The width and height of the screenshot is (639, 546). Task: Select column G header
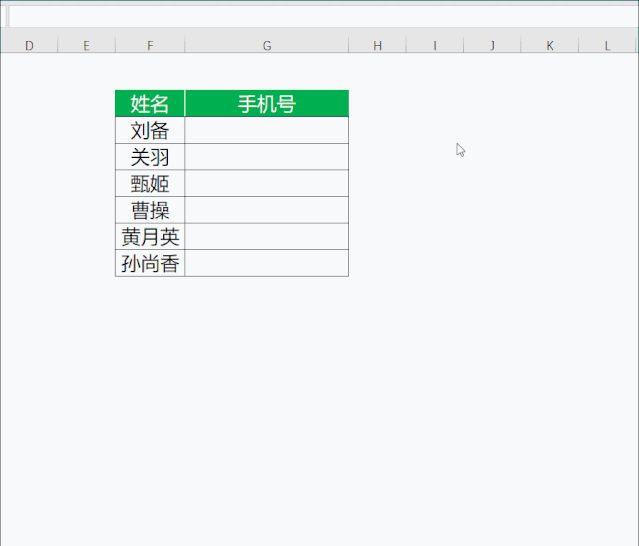(x=267, y=45)
